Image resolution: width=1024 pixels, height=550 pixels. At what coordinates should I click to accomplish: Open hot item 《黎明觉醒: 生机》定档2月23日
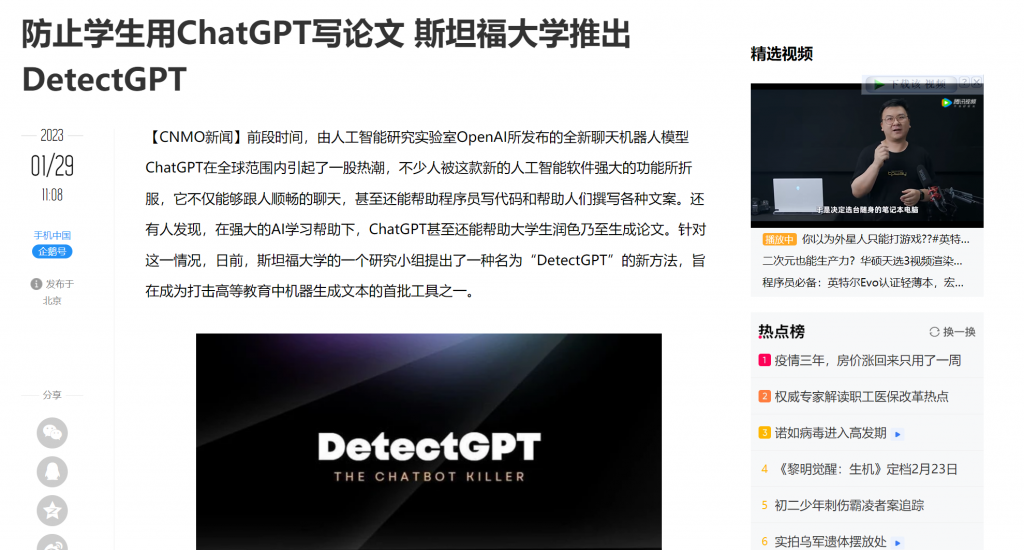coord(866,469)
